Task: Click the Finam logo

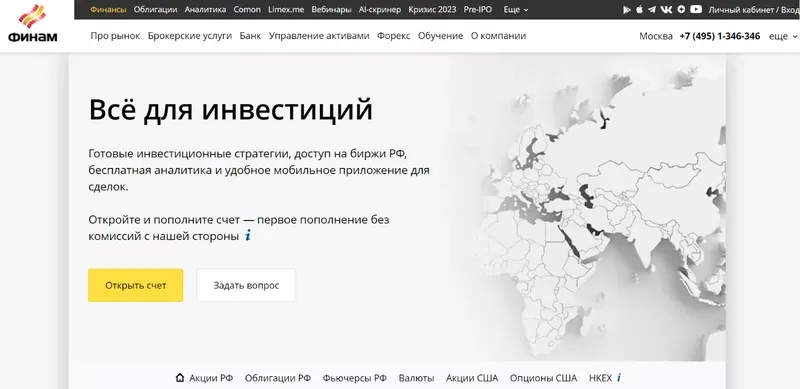Action: (33, 23)
